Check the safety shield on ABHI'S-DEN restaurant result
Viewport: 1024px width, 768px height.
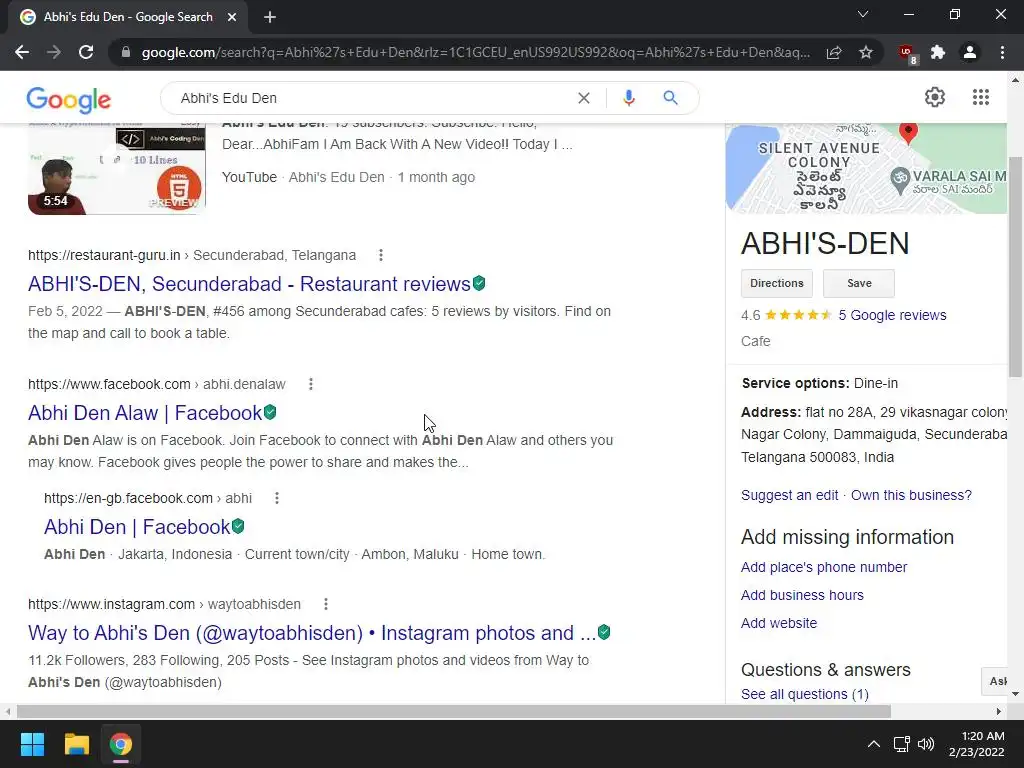(x=479, y=283)
